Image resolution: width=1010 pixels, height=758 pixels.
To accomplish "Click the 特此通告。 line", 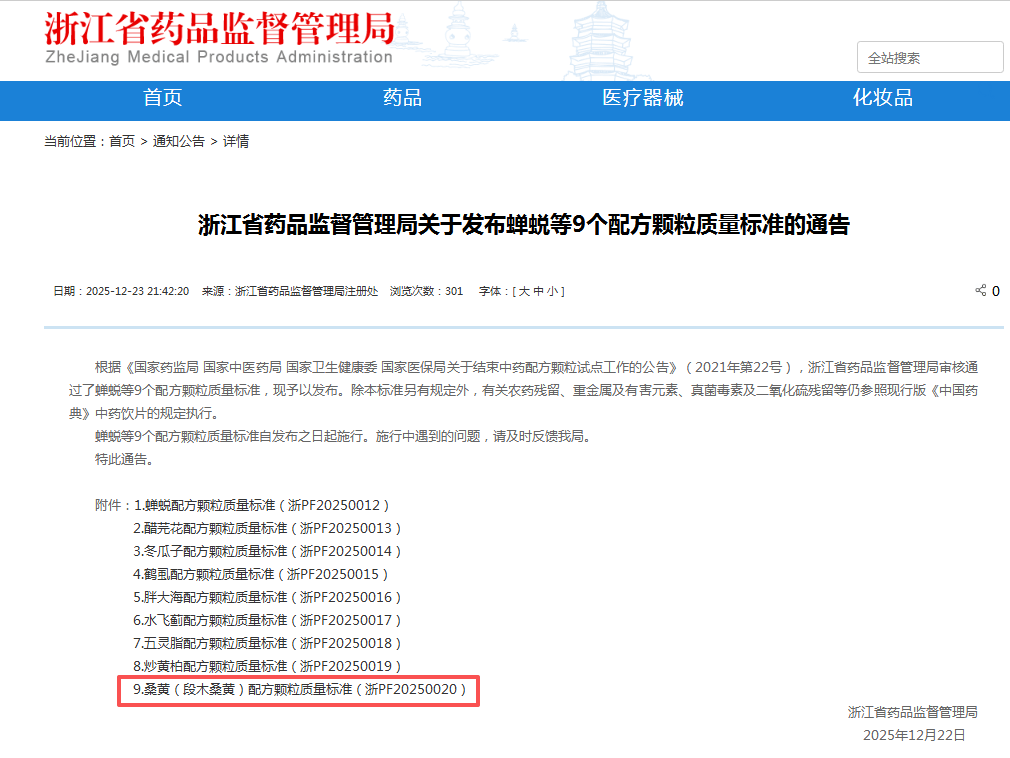I will point(124,460).
